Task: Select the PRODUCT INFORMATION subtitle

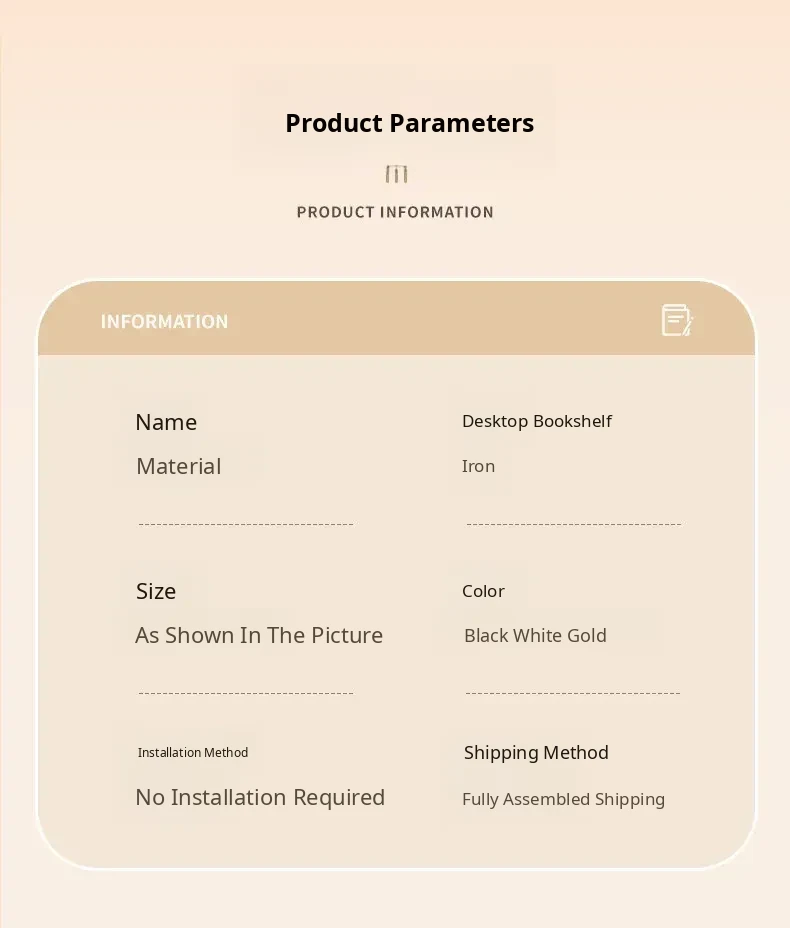Action: (x=395, y=212)
